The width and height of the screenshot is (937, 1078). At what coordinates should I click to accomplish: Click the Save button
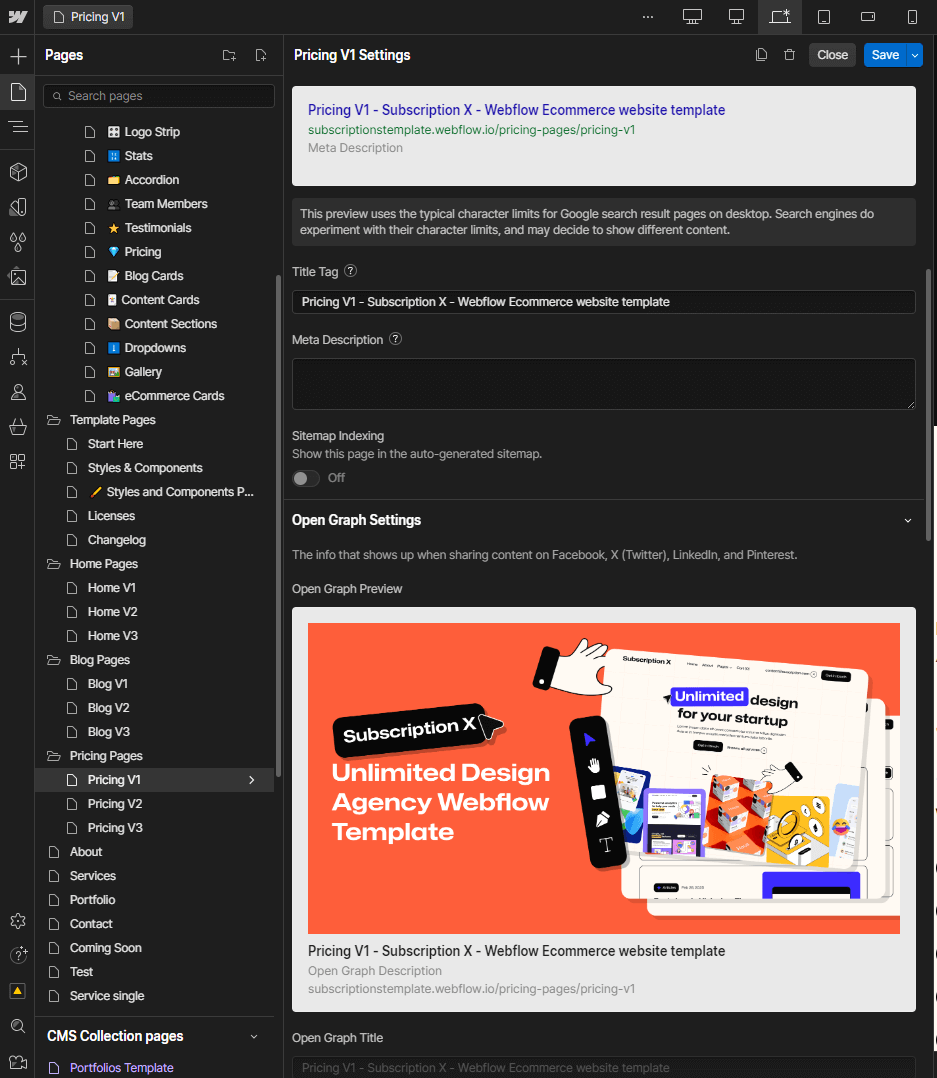(886, 54)
